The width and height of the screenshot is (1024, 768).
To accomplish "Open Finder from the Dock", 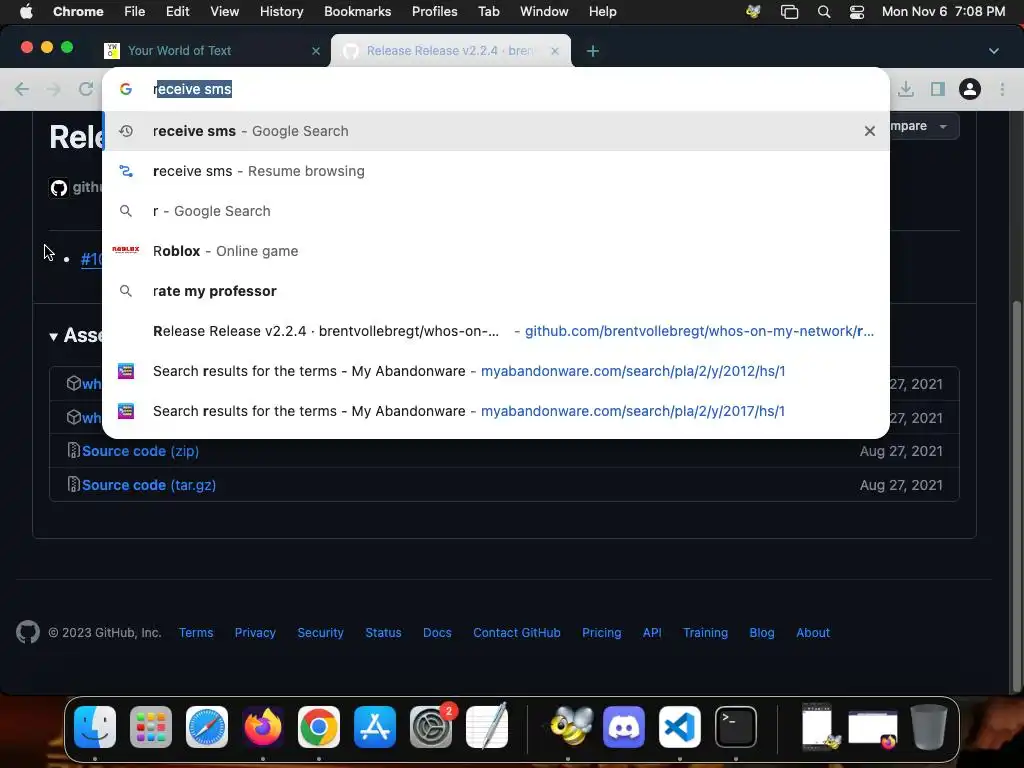I will [x=95, y=727].
